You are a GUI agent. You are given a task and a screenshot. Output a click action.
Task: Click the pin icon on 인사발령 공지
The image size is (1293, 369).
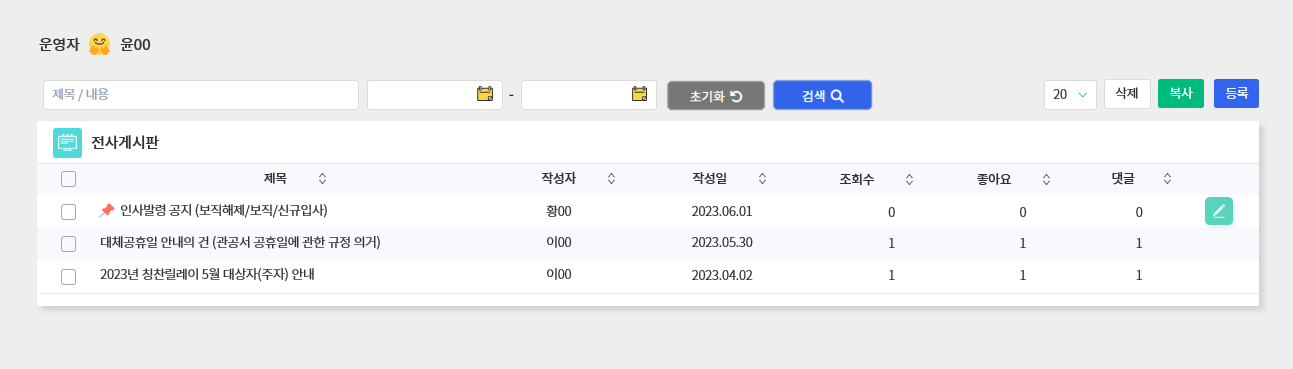tap(107, 211)
